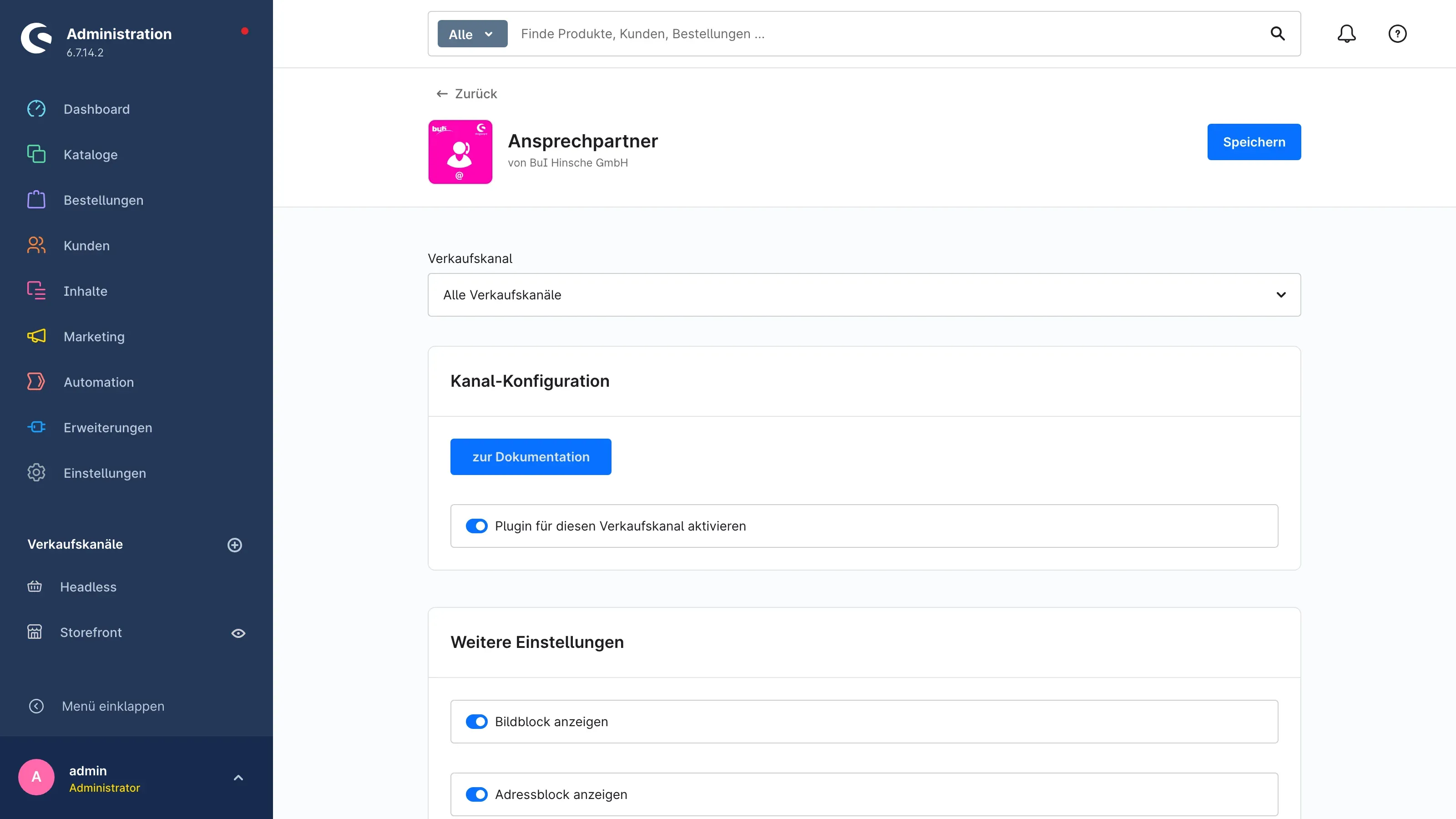Show Storefront via the eye icon
This screenshot has height=819, width=1456.
click(238, 633)
